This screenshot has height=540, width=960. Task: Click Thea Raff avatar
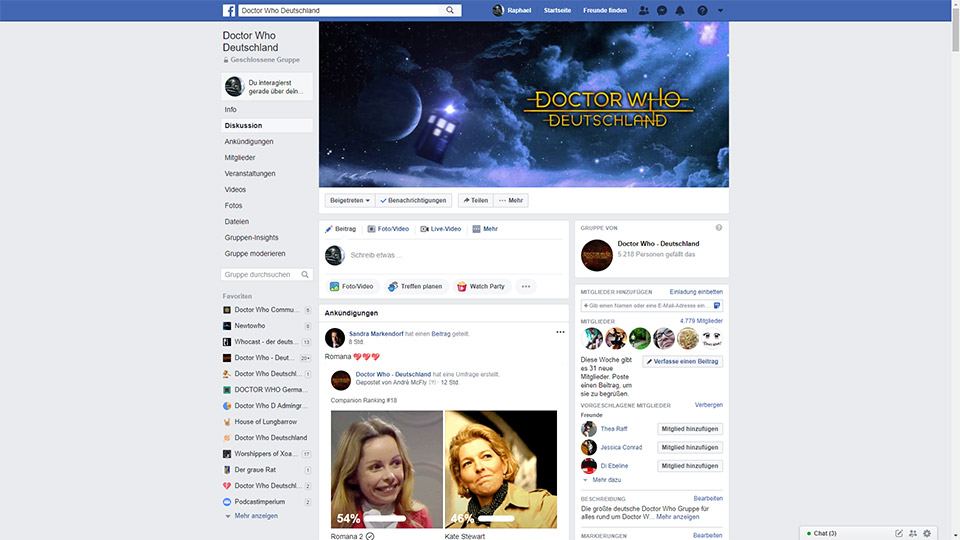pyautogui.click(x=588, y=429)
